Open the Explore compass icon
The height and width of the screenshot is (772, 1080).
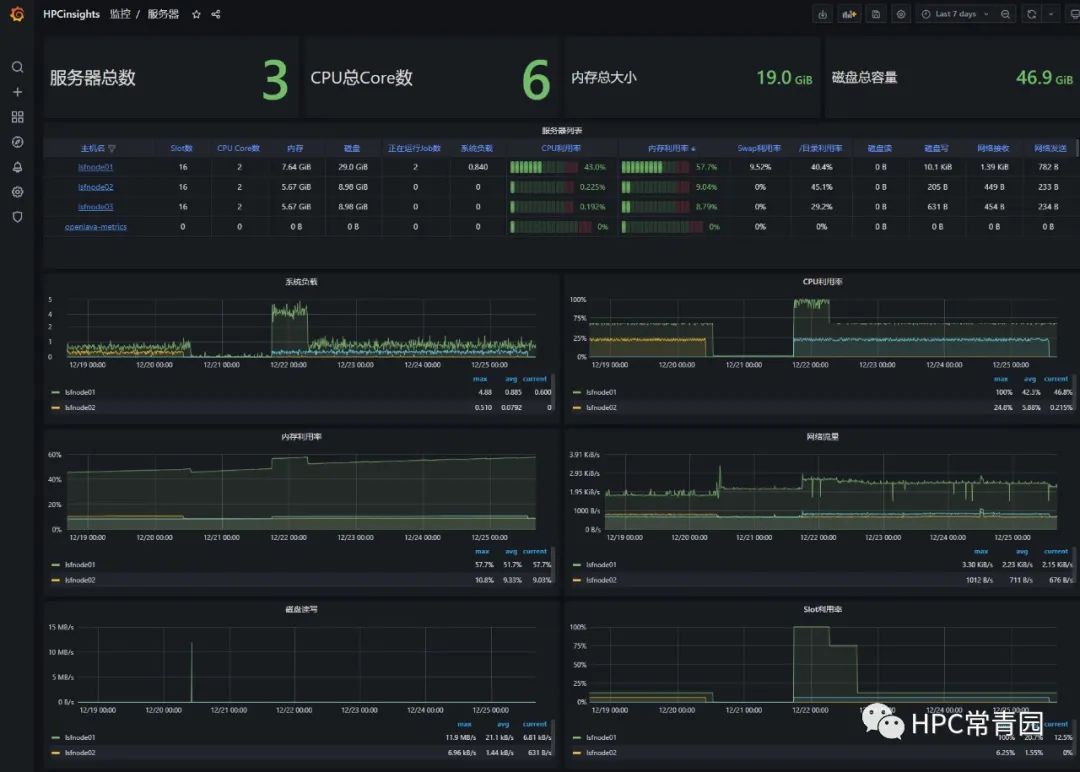[18, 142]
